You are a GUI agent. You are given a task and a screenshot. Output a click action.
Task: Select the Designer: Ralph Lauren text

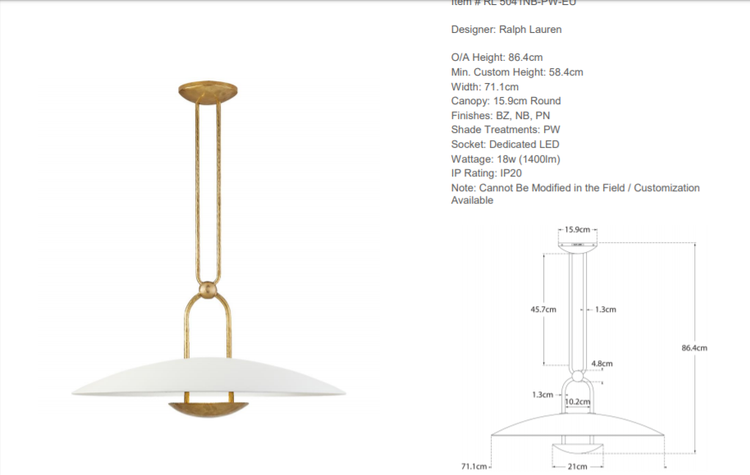click(x=506, y=30)
